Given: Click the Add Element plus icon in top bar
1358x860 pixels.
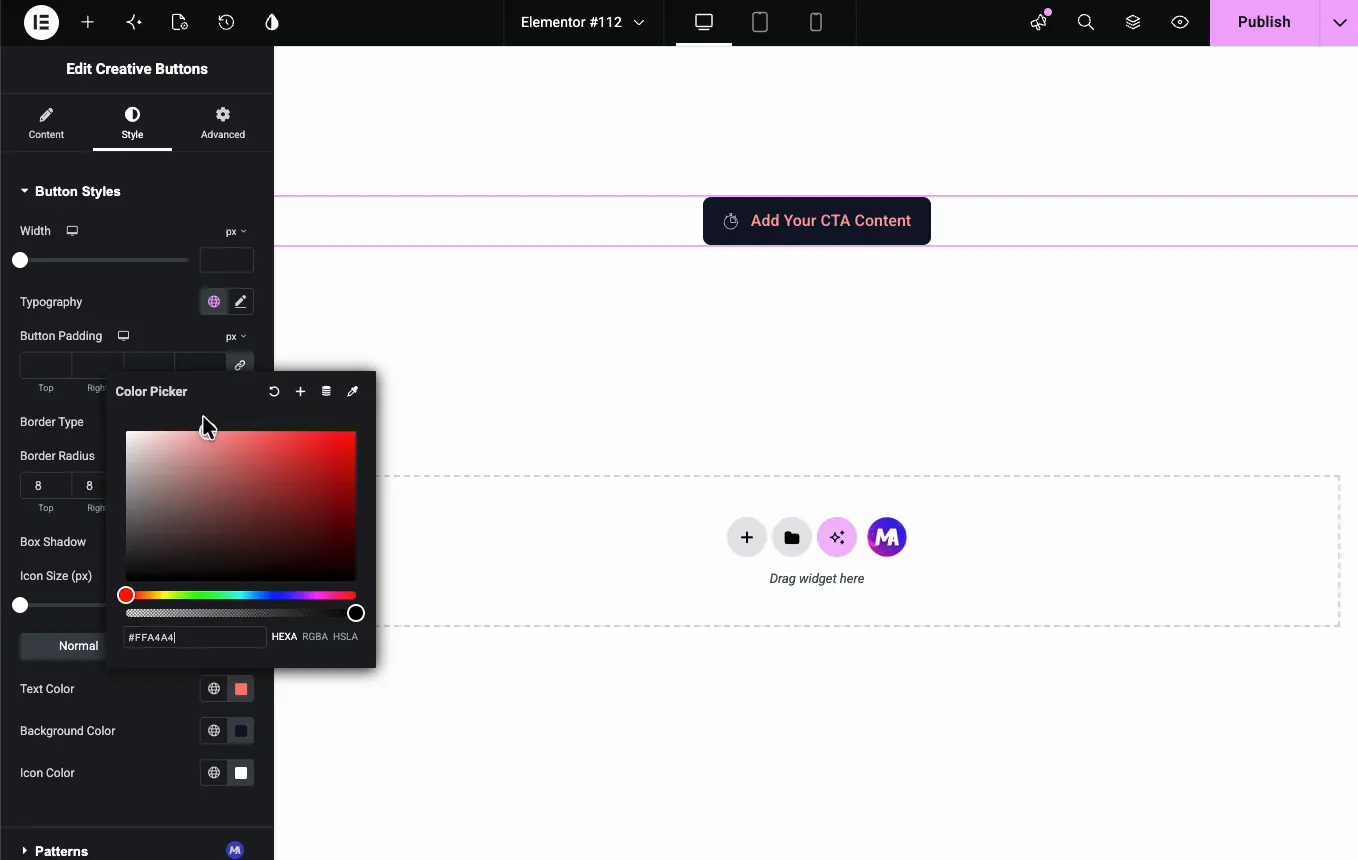Looking at the screenshot, I should [88, 22].
